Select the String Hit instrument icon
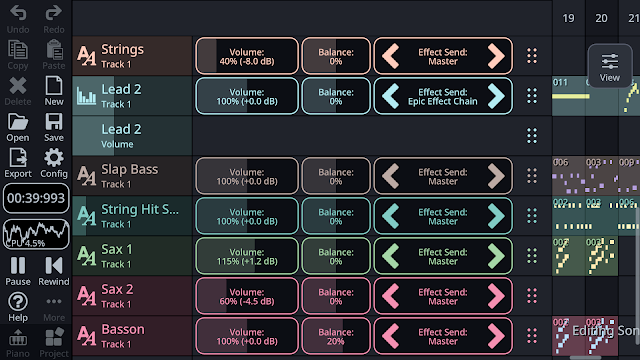640x360 pixels. [x=87, y=216]
